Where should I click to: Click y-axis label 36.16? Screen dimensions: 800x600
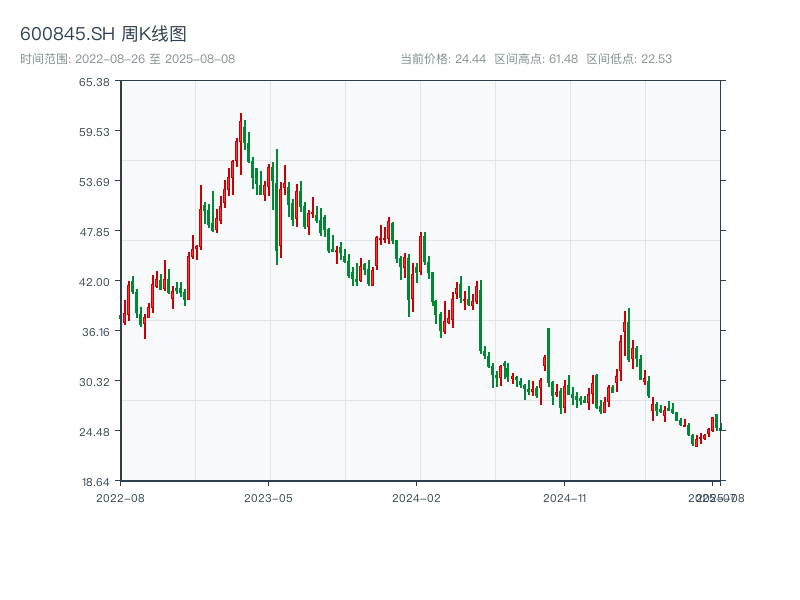96,332
